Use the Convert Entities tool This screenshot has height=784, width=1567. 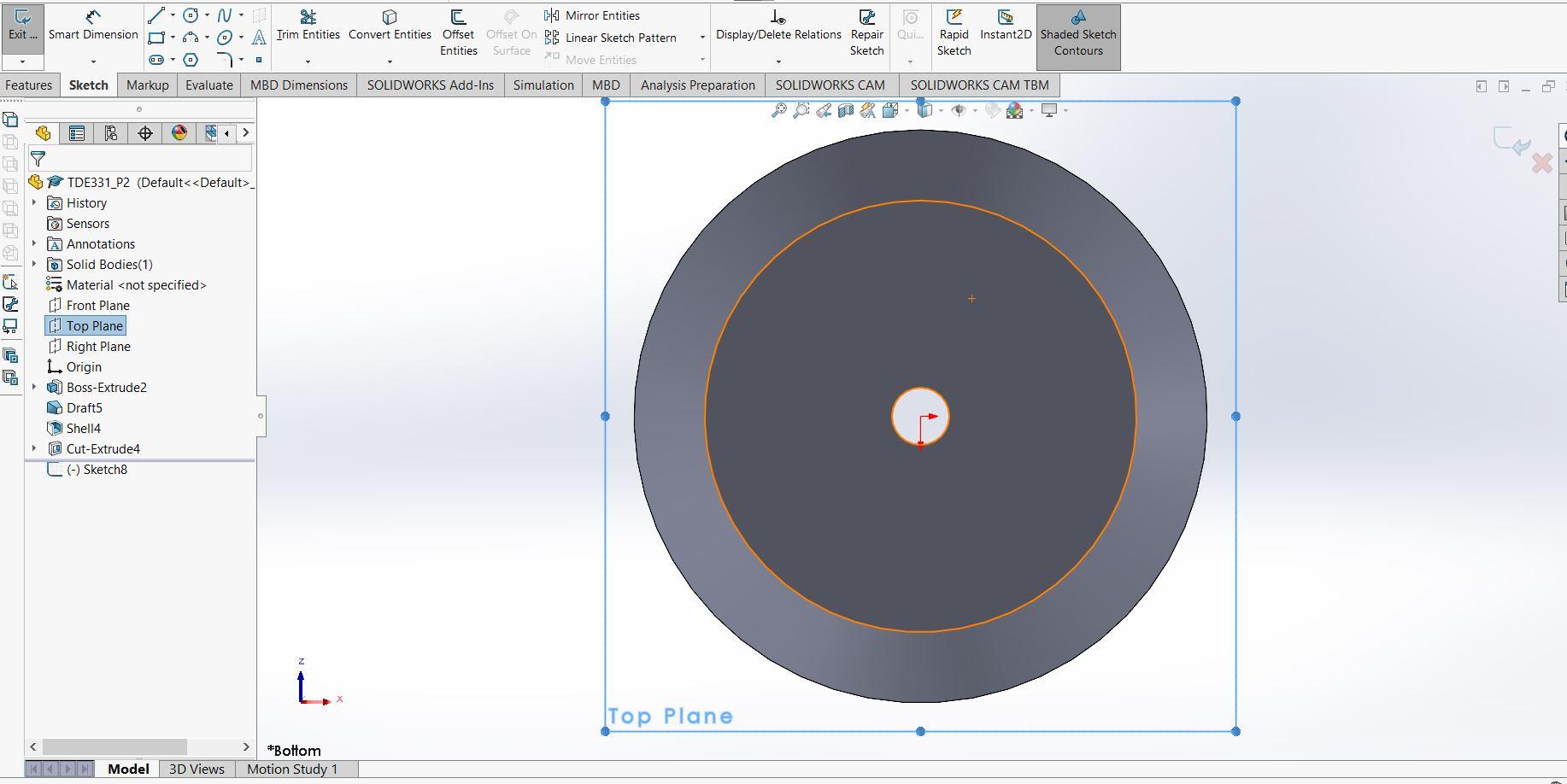tap(390, 25)
